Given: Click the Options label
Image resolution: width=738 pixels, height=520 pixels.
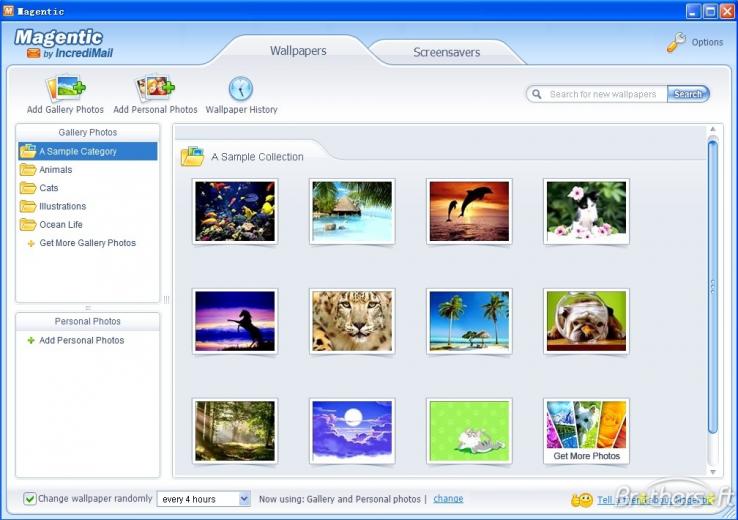Looking at the screenshot, I should 707,42.
